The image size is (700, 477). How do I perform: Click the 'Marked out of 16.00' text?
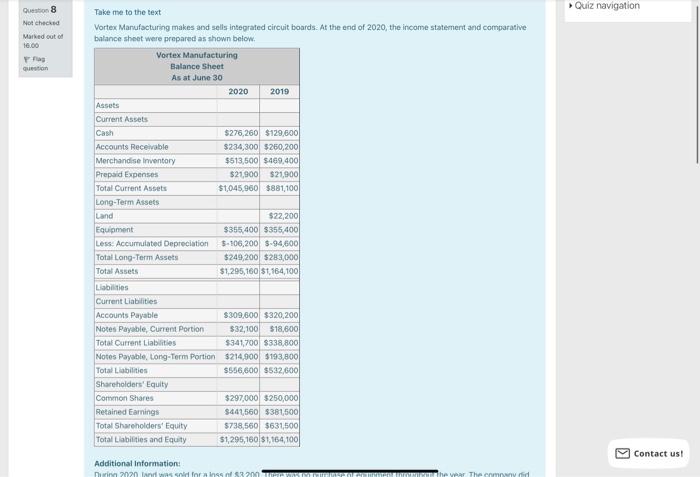coord(43,41)
